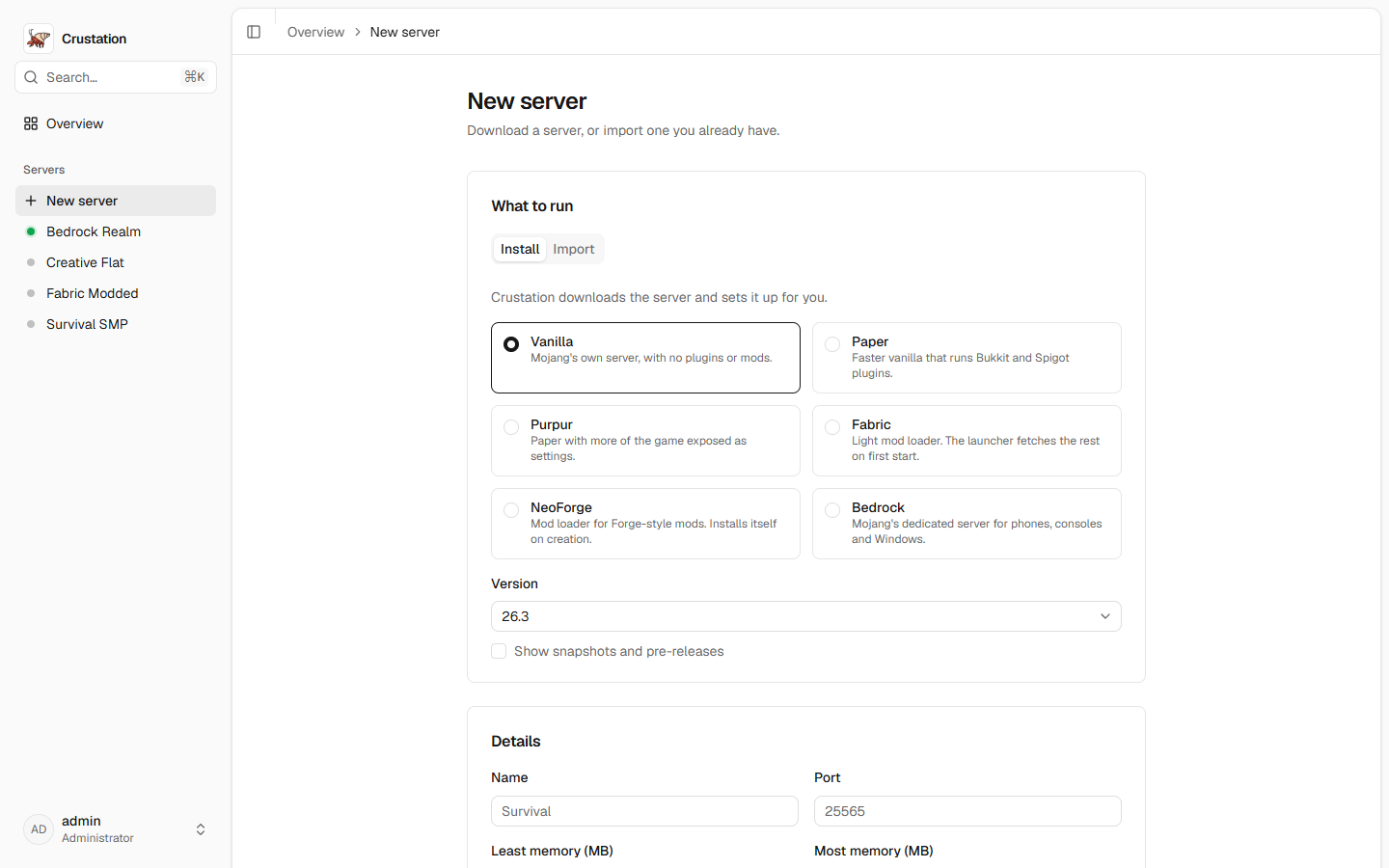This screenshot has width=1389, height=868.
Task: Click the breadcrumb chevron separator
Action: click(x=357, y=32)
